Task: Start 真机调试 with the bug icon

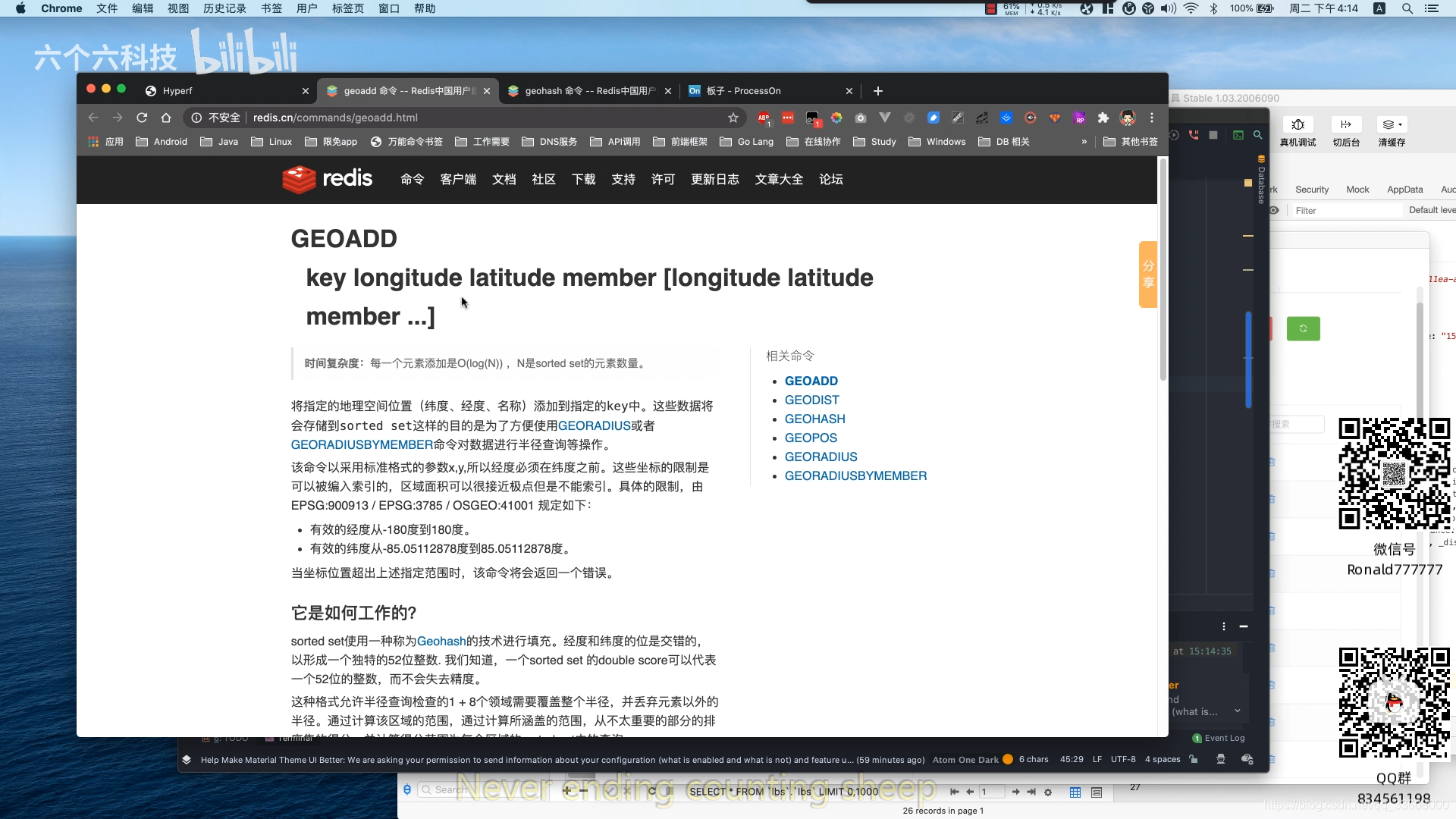Action: (x=1299, y=125)
